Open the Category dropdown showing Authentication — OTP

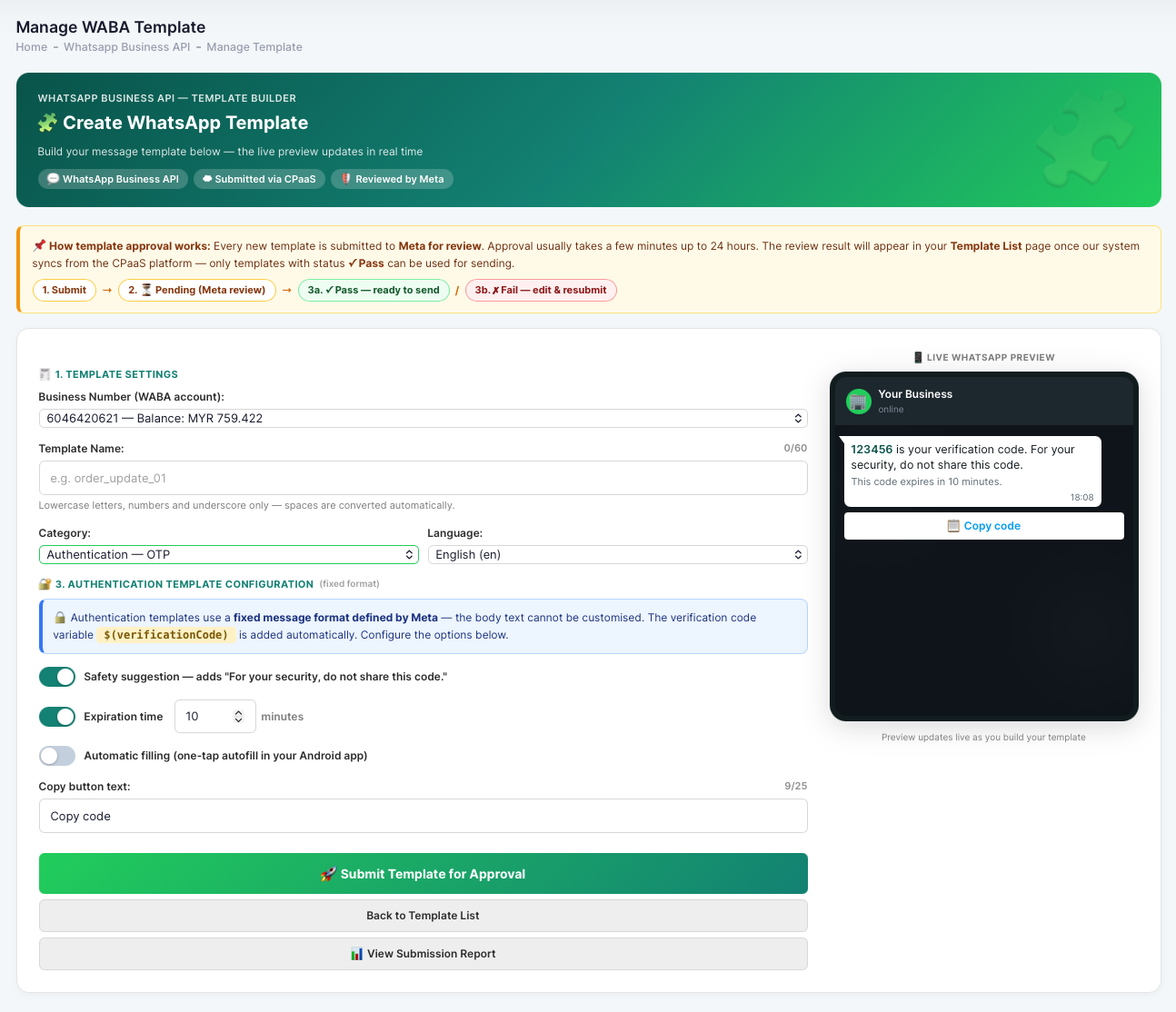tap(228, 554)
